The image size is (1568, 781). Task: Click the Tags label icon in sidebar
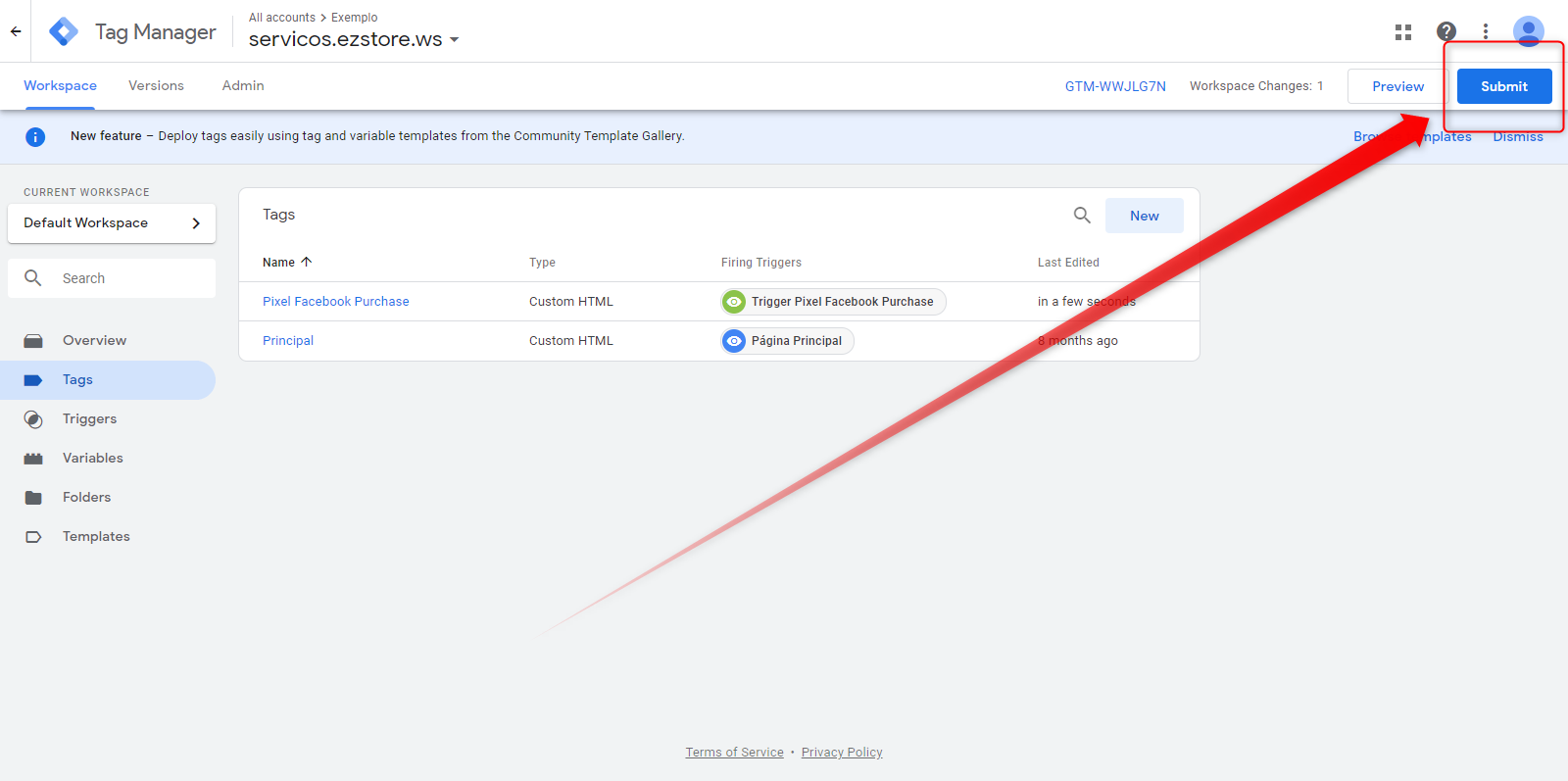tap(33, 380)
